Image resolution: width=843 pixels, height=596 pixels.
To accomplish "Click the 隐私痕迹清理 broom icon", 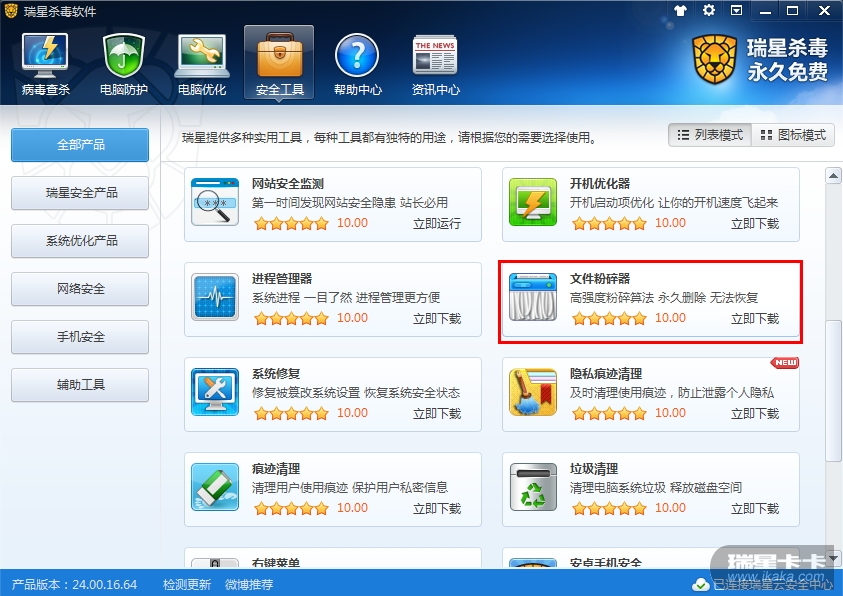I will pos(533,392).
